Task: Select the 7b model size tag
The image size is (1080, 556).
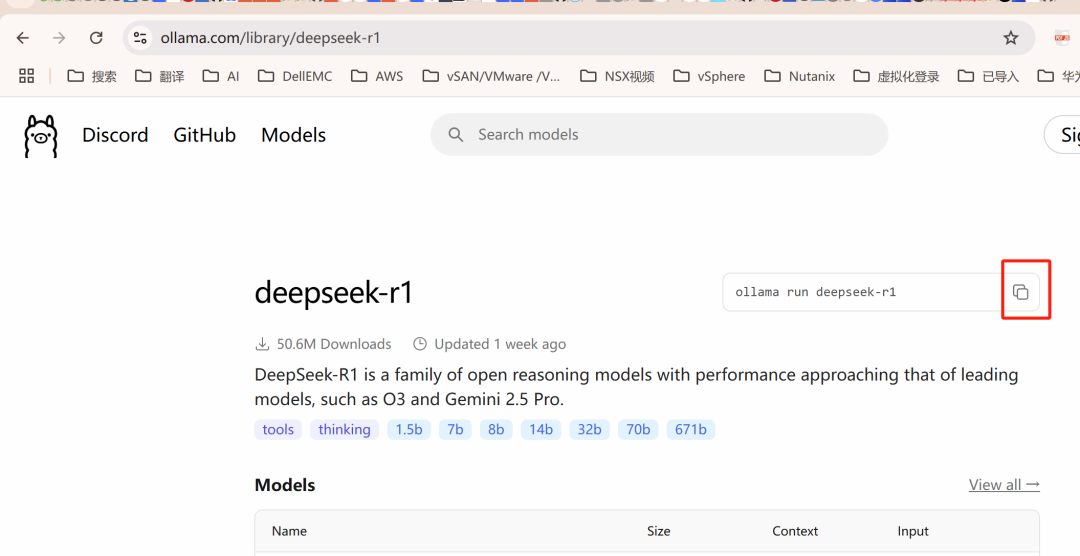Action: click(x=455, y=429)
